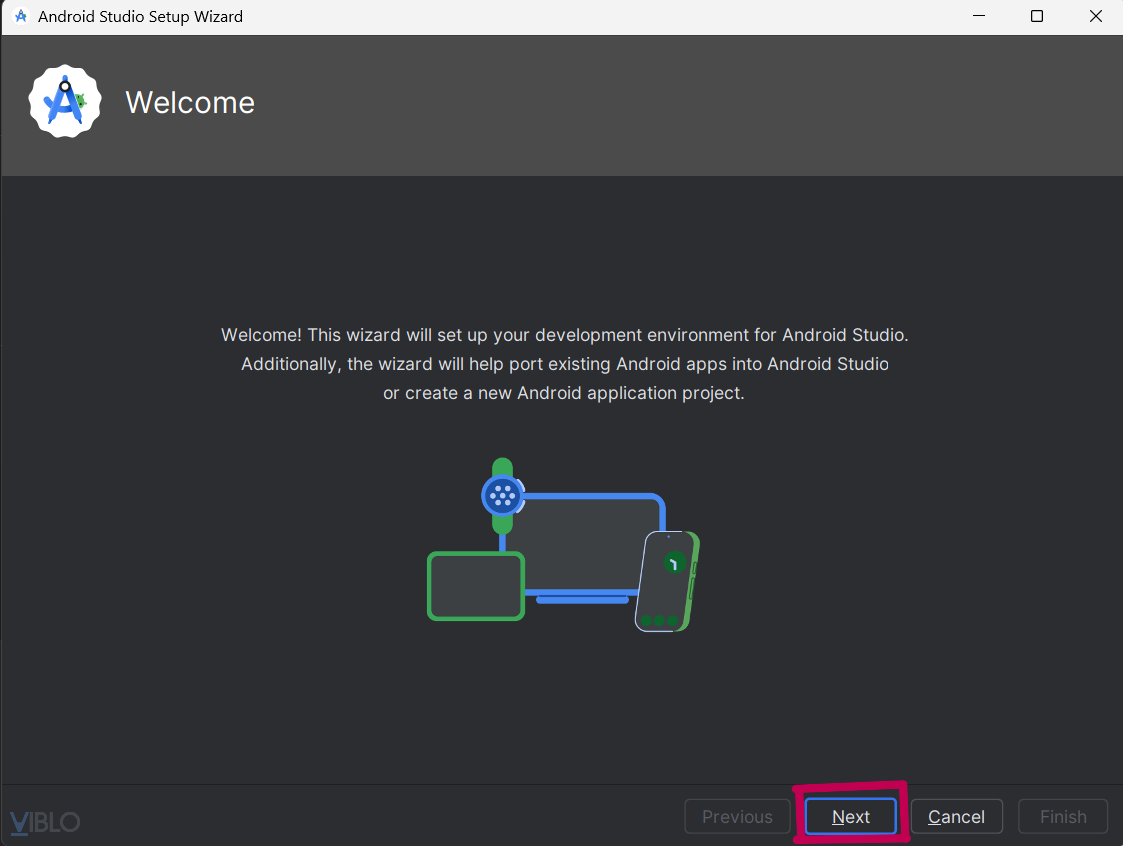Close the Setup Wizard window
The image size is (1123, 846).
1095,16
